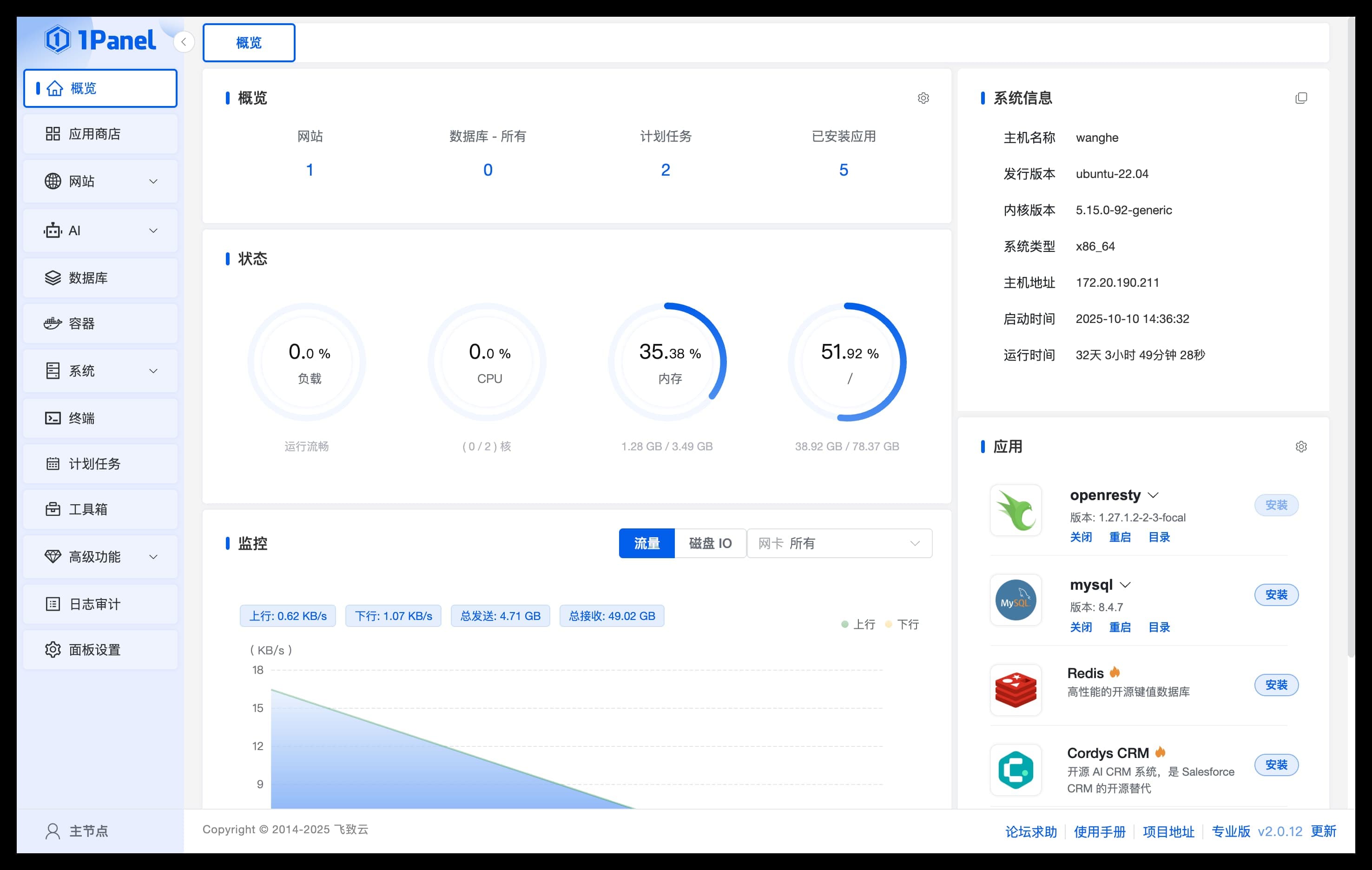Click the memory usage gauge
The width and height of the screenshot is (1372, 870).
[x=667, y=362]
